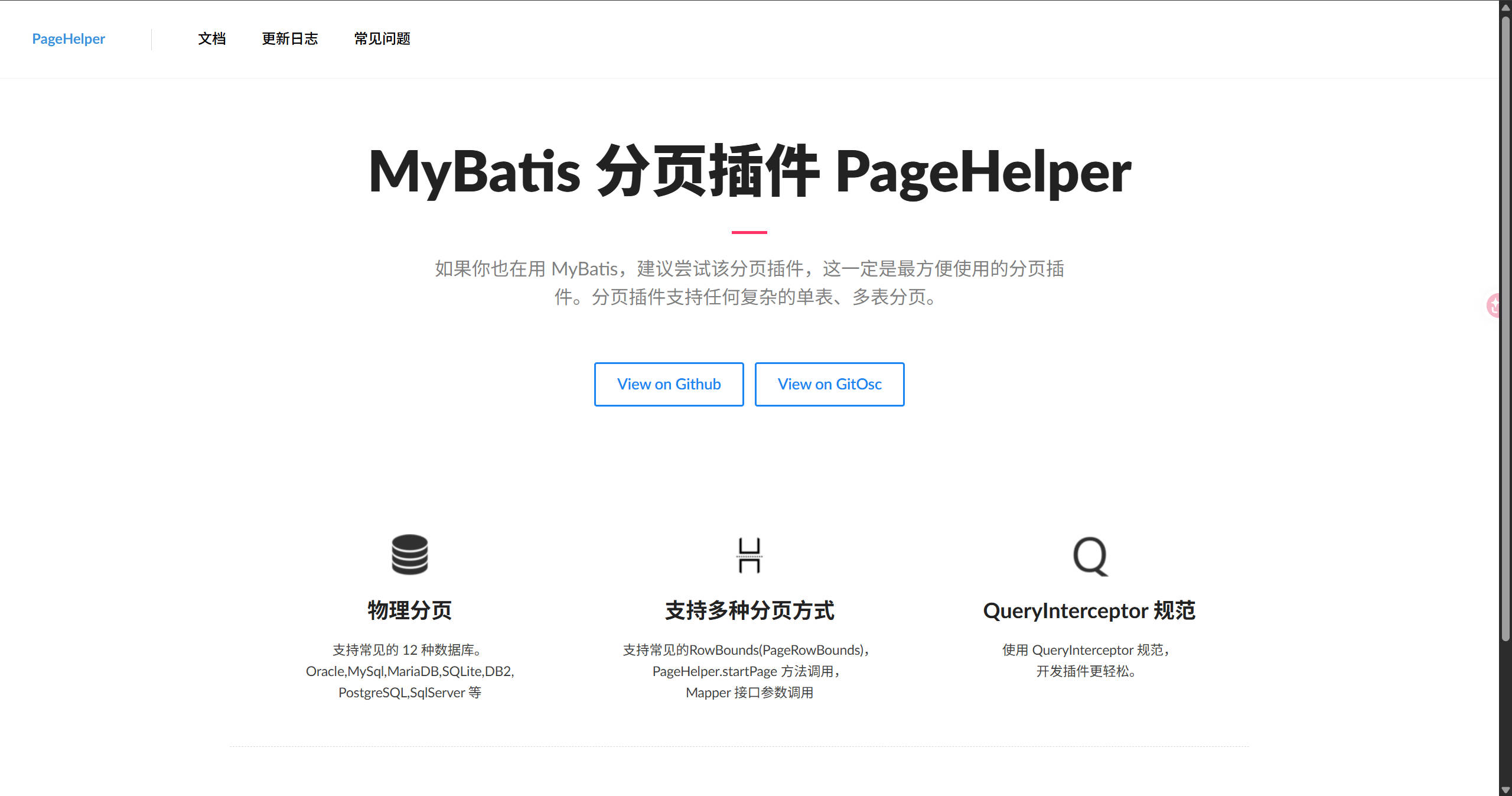Click the red divider below the title
This screenshot has width=1512, height=796.
[749, 232]
